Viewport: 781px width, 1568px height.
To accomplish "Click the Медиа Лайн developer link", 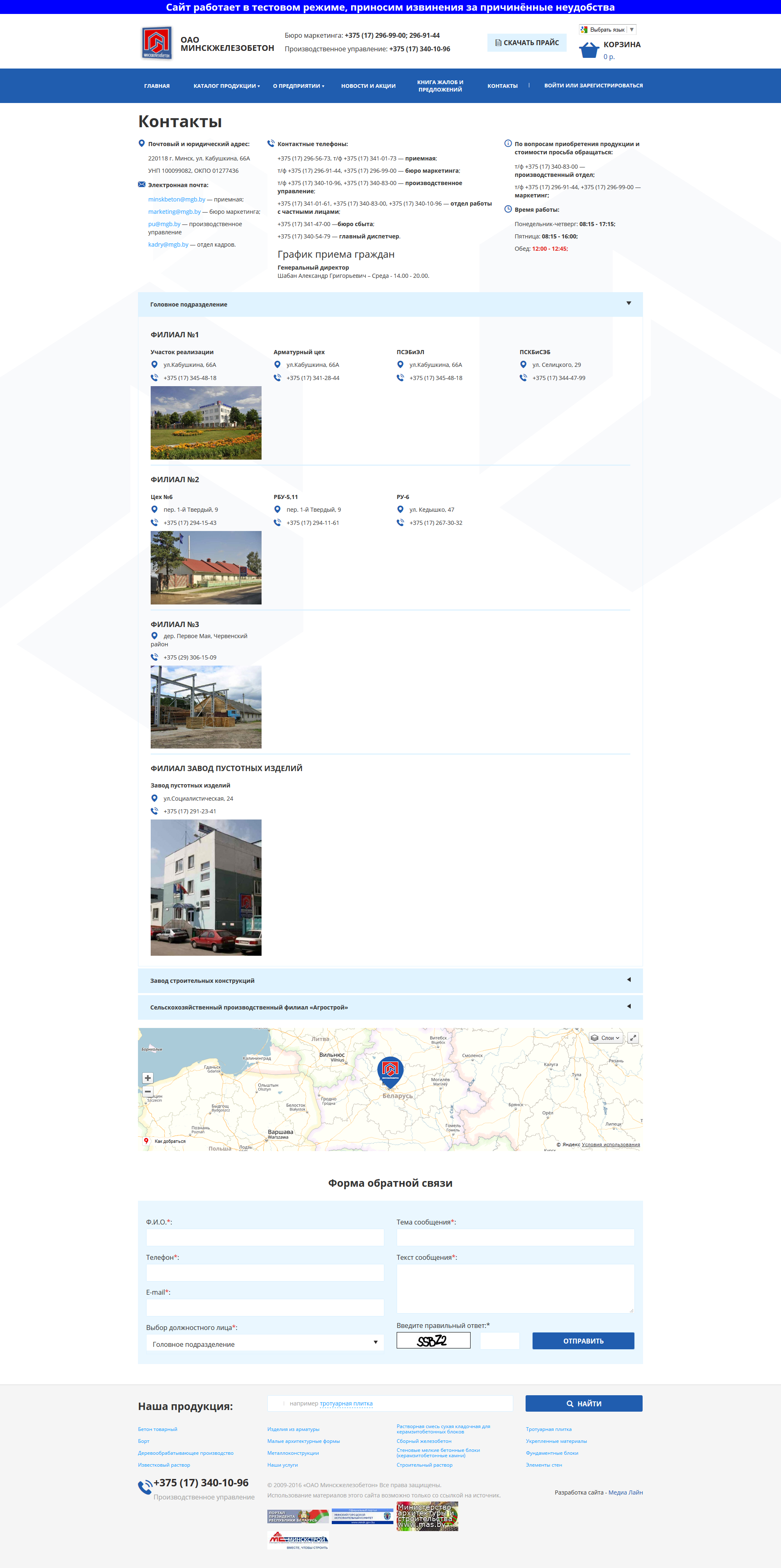I will tap(626, 1492).
